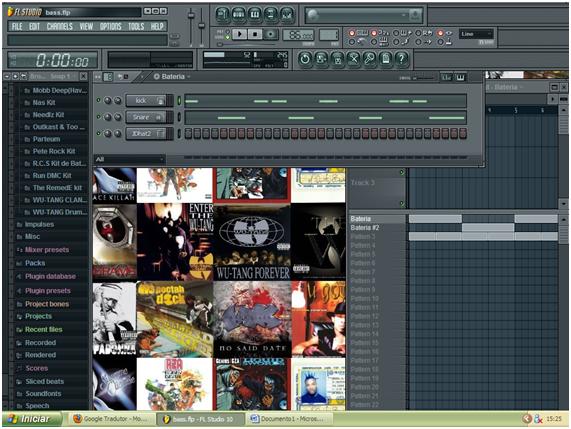The height and width of the screenshot is (429, 571).
Task: Open graph editor in step sequencer
Action: point(446,77)
